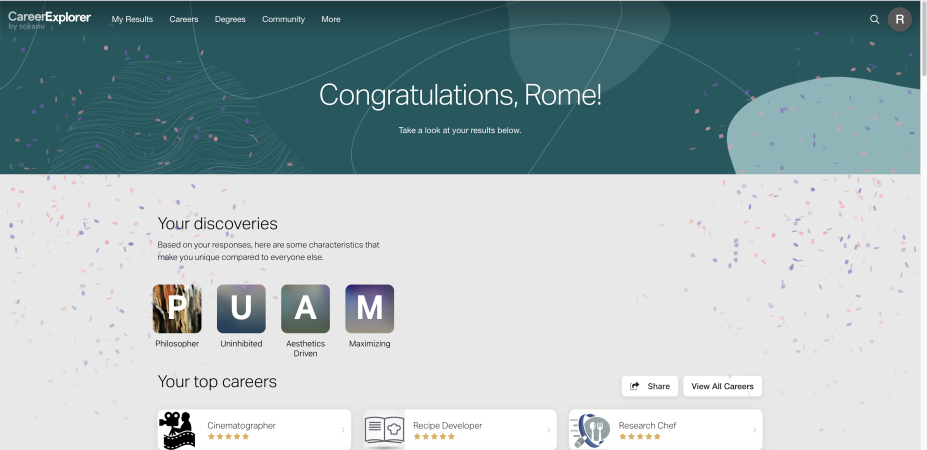Click the Research Chef icon
This screenshot has height=450, width=927.
[x=590, y=430]
